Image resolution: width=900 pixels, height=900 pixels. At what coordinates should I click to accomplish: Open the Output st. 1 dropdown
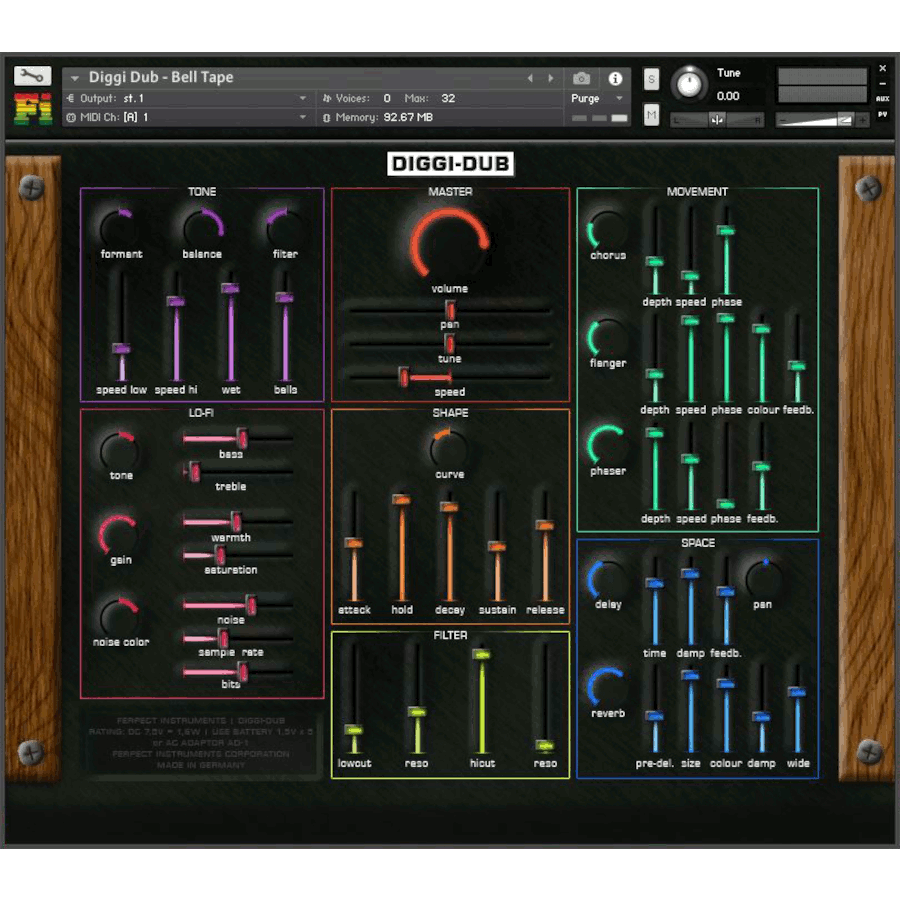pos(303,99)
